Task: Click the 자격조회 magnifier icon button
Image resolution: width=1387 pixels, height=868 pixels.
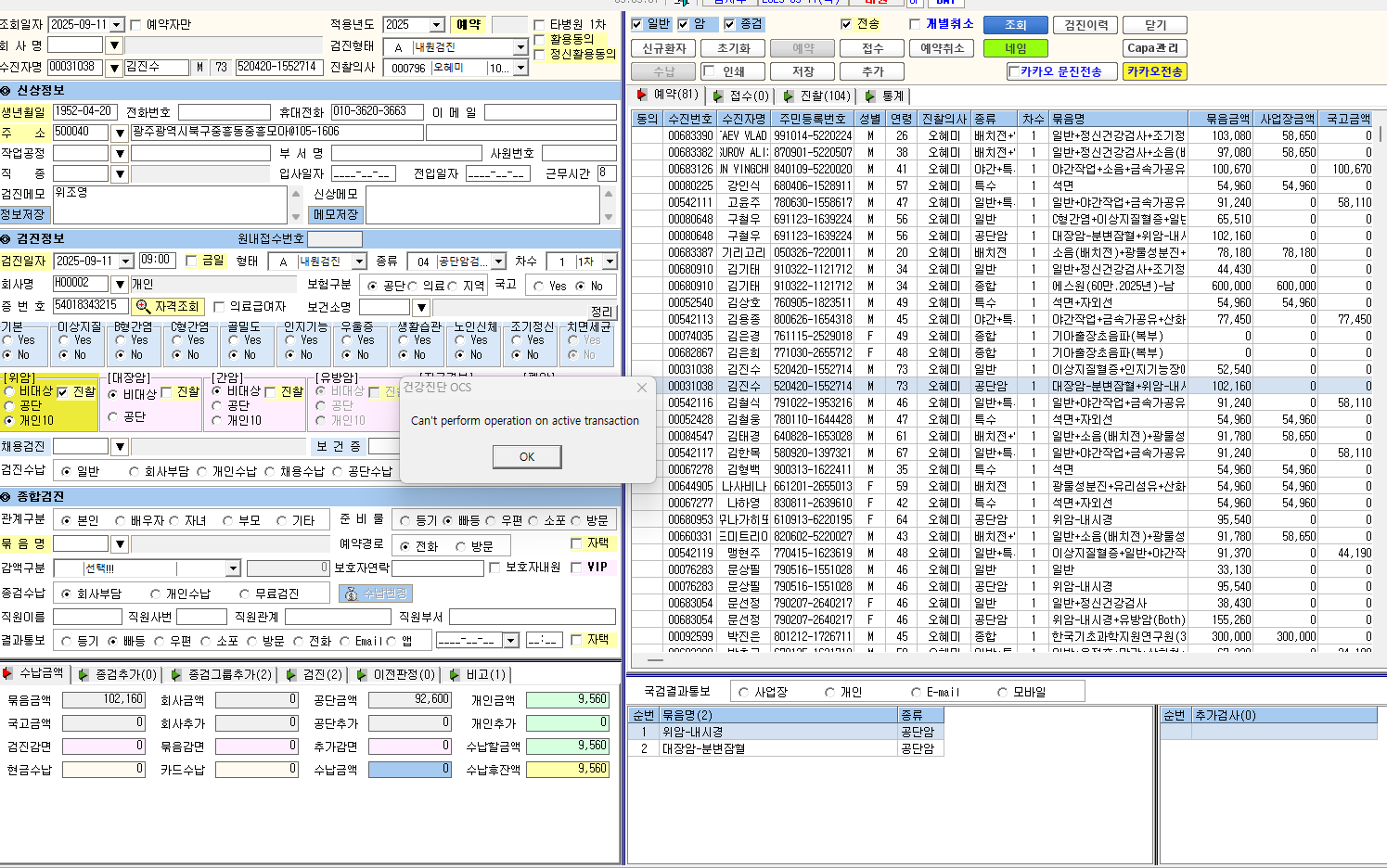Action: point(169,306)
